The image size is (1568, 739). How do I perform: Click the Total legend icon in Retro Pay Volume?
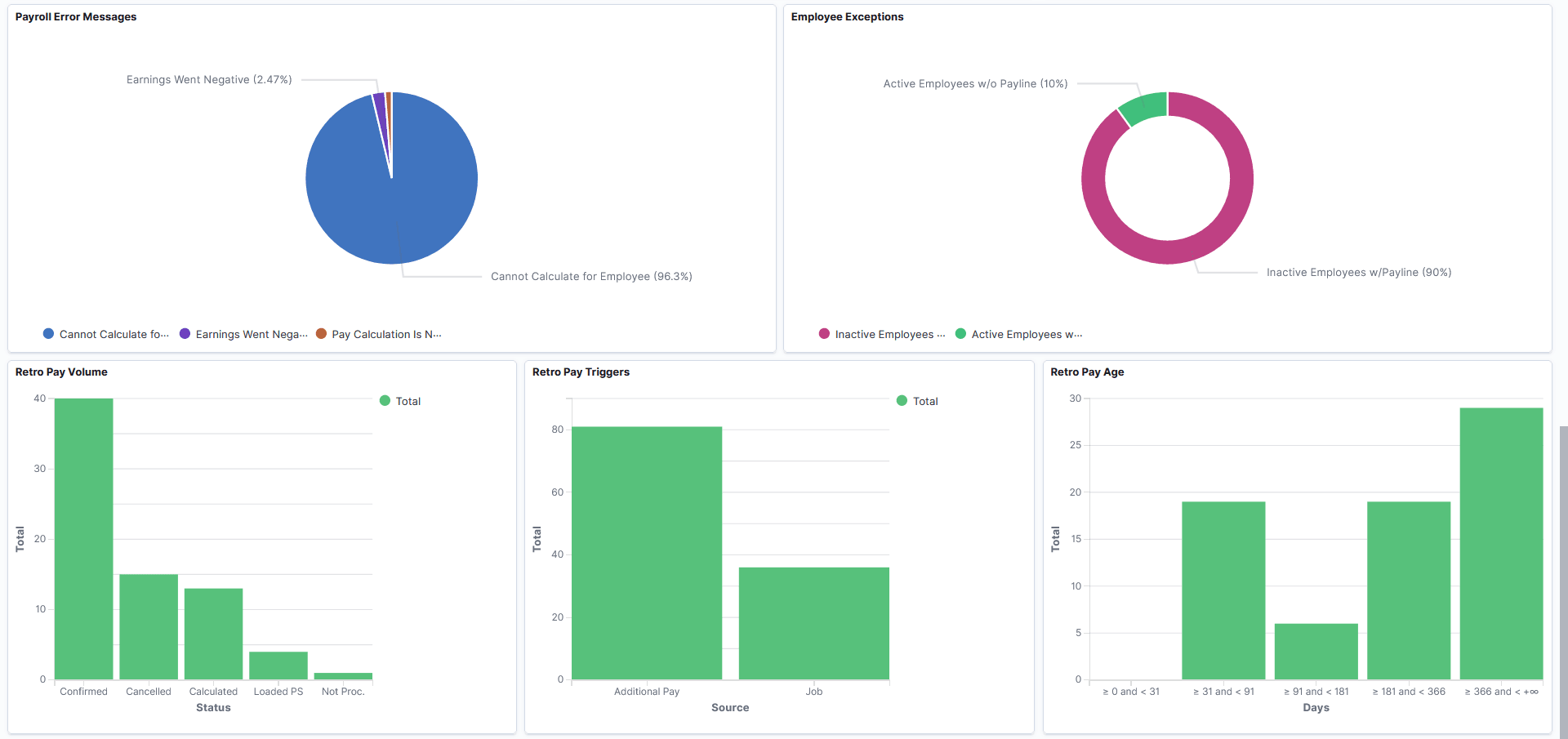tap(385, 401)
